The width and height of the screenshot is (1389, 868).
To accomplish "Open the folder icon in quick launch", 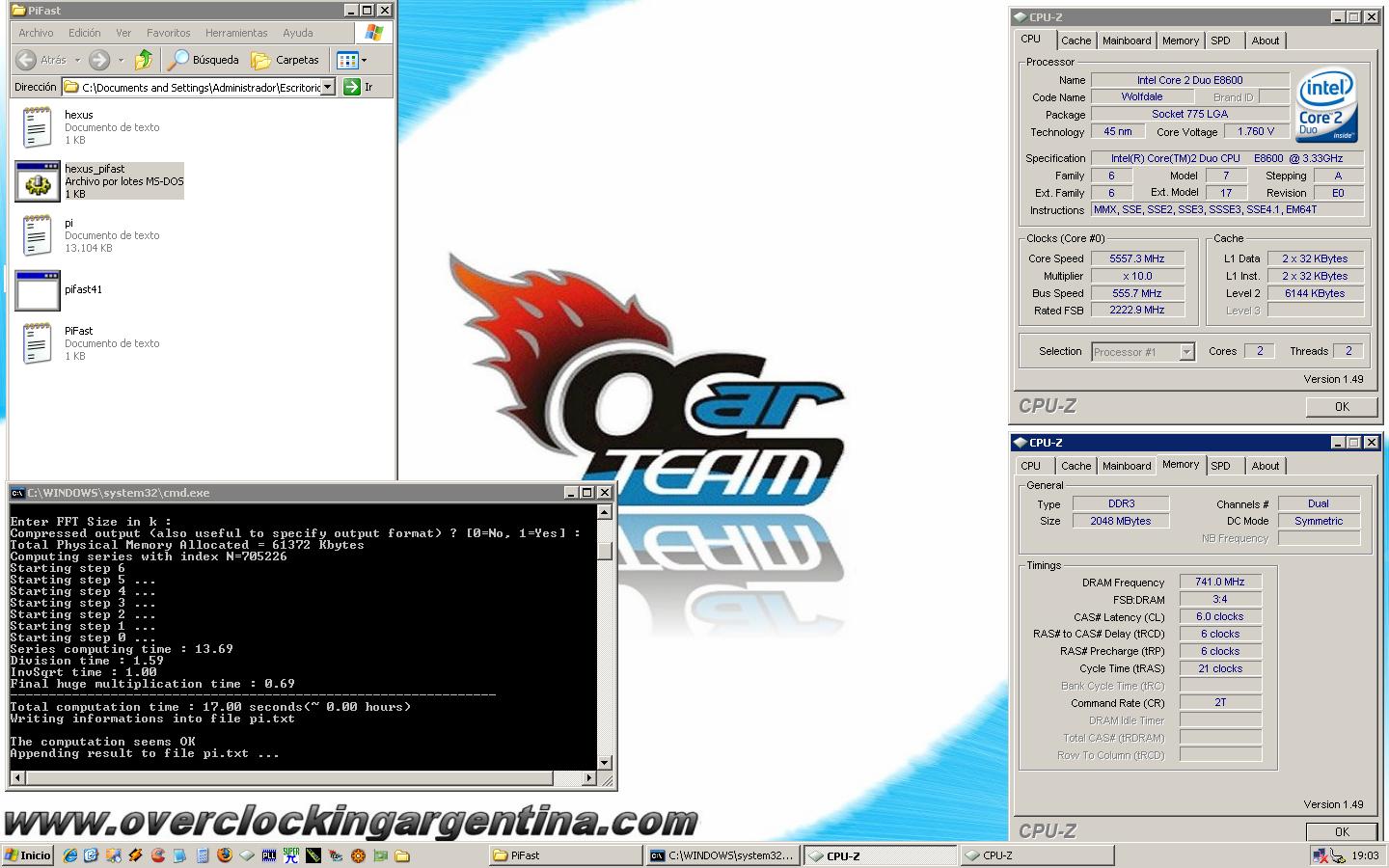I will coord(402,855).
